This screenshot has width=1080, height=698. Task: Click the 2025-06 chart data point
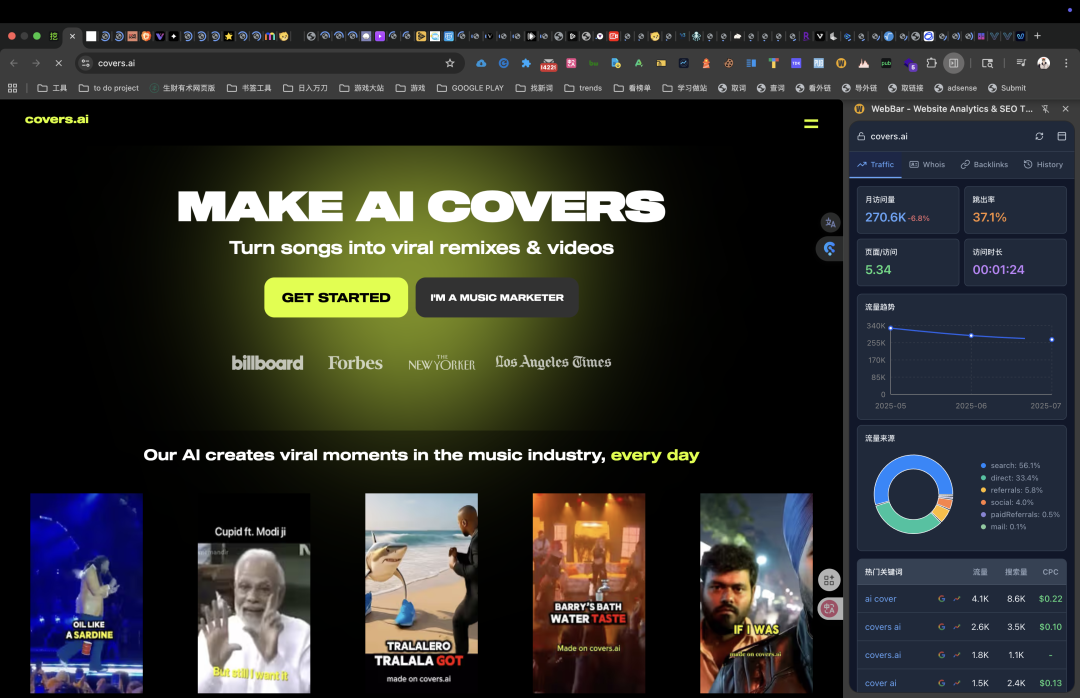971,336
